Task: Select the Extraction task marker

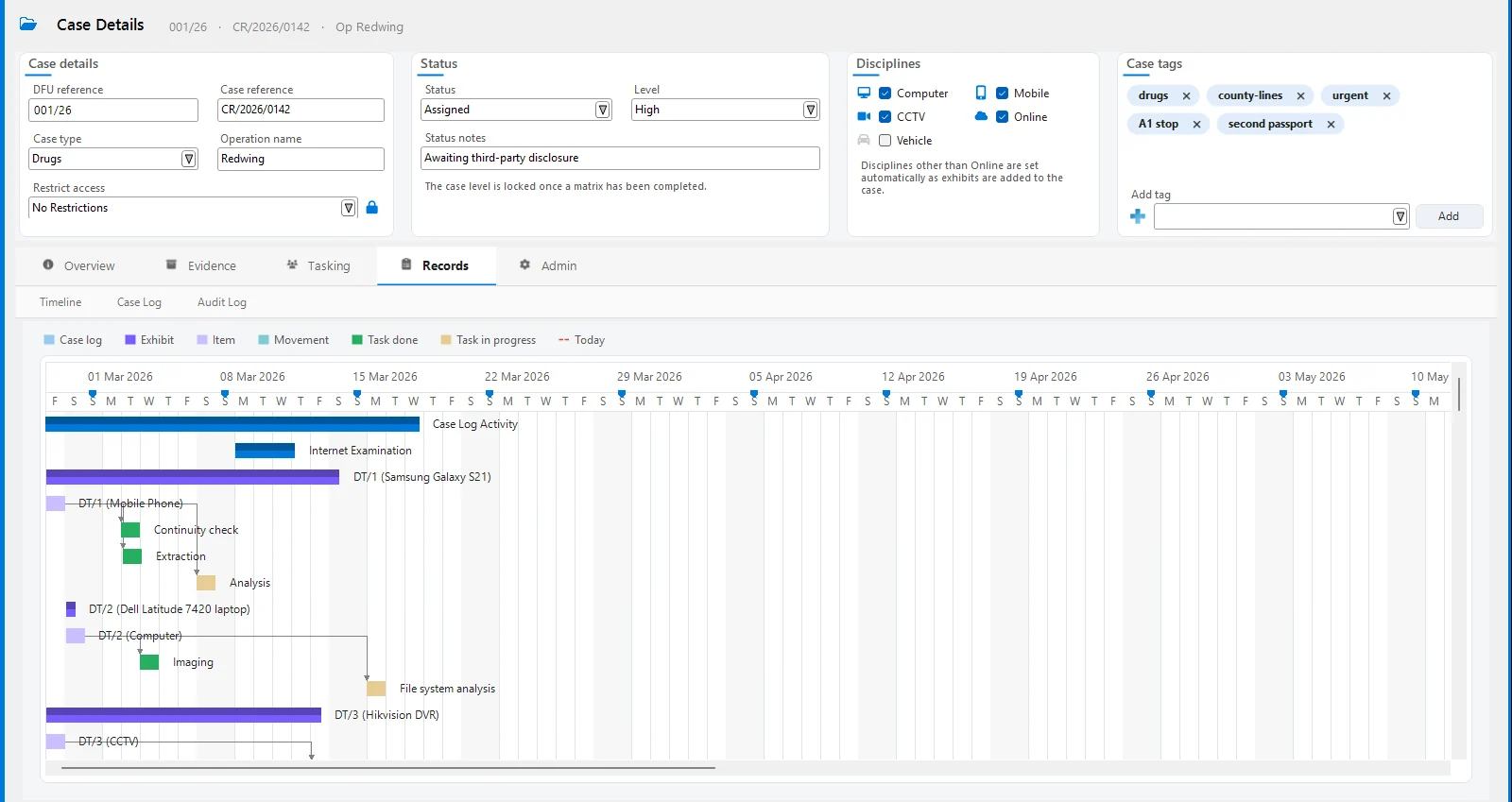Action: point(132,556)
